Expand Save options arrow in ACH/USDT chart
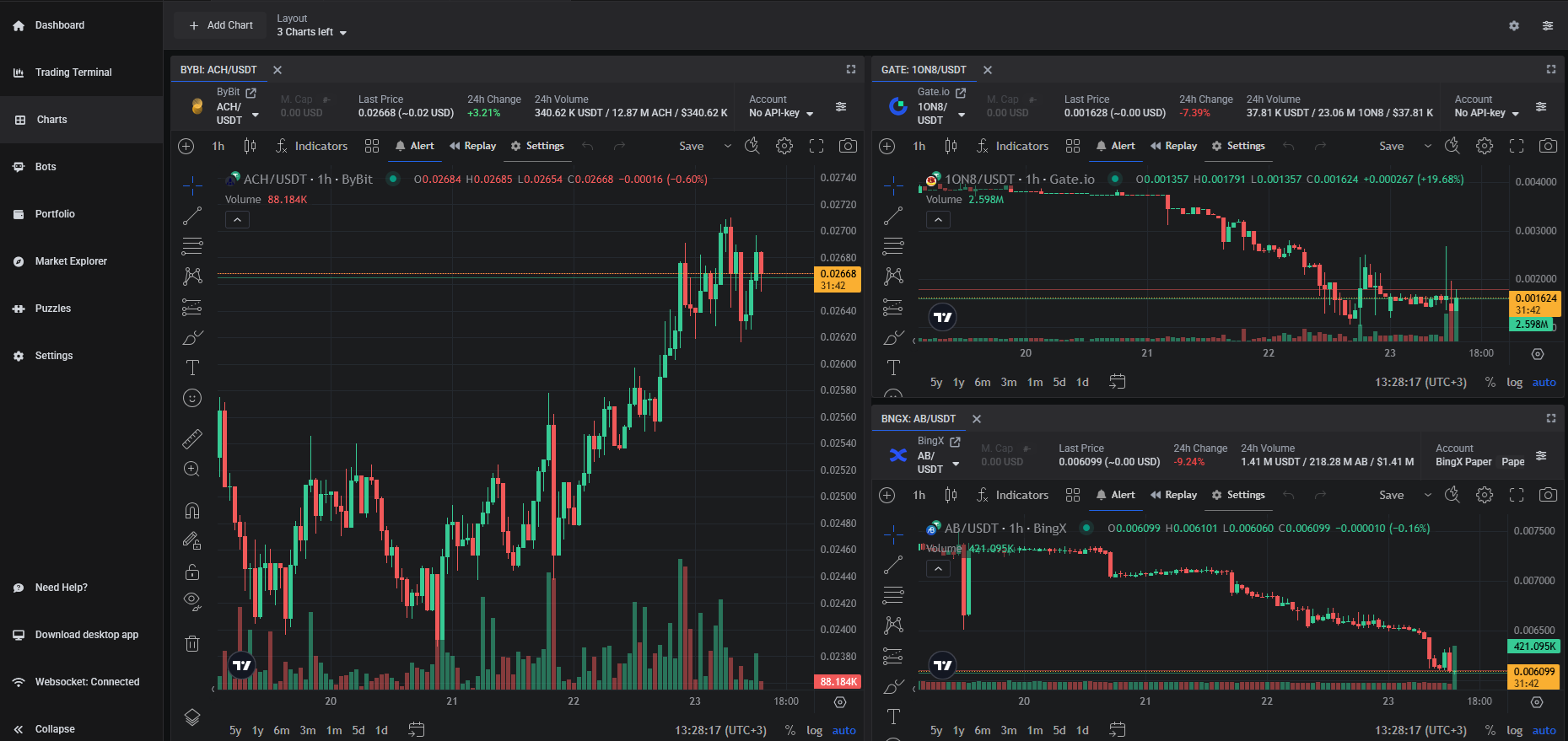1568x741 pixels. pos(728,146)
